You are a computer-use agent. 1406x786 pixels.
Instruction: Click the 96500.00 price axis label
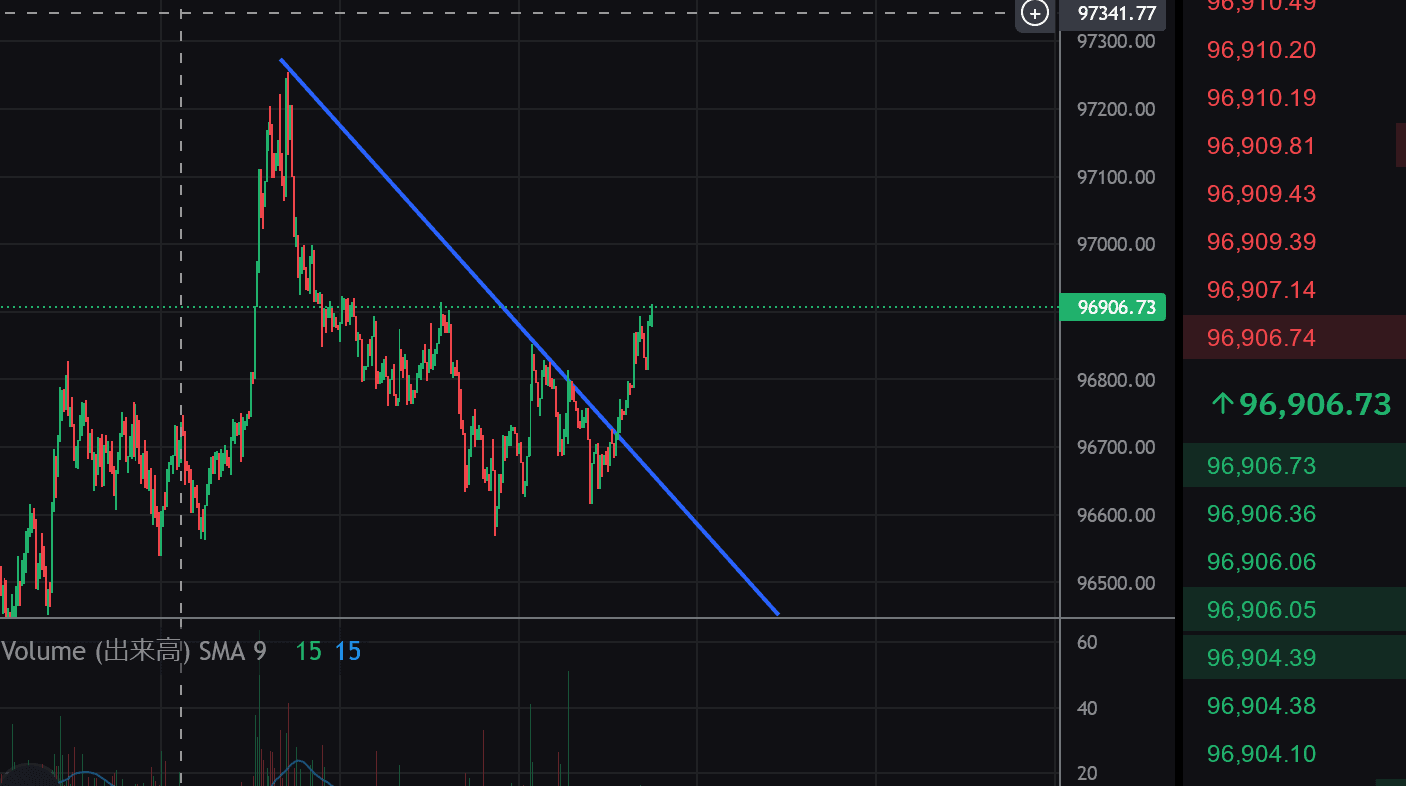click(1116, 583)
